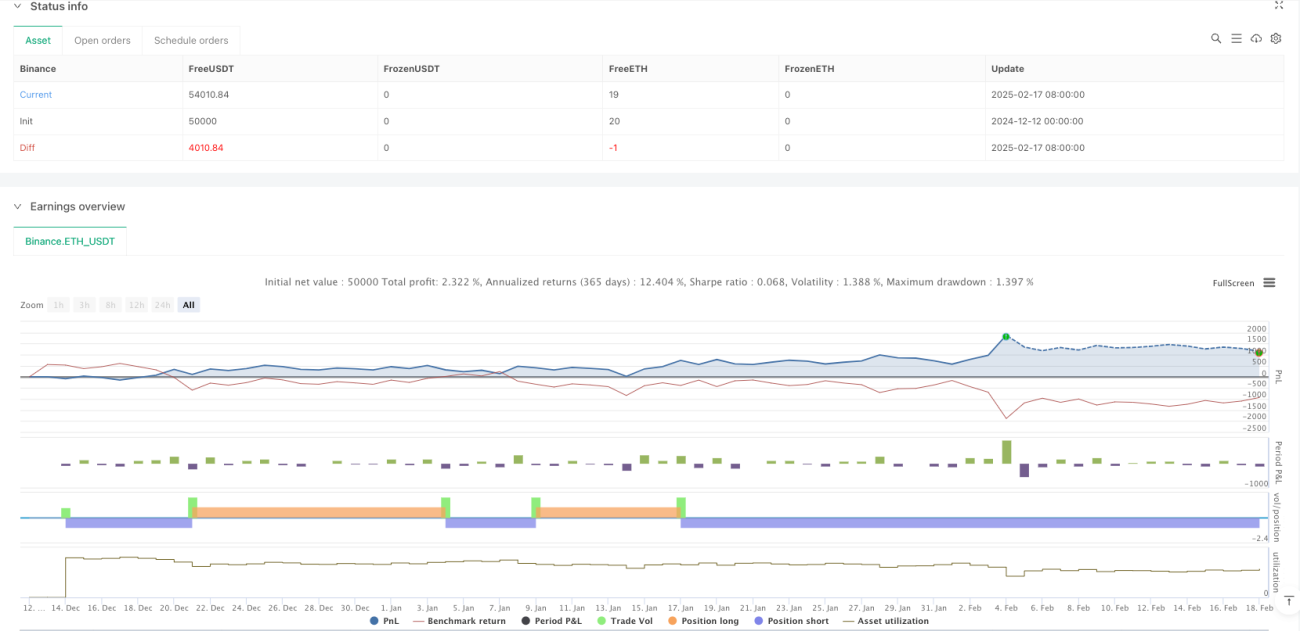Click the green peak marker on PnL line
The width and height of the screenshot is (1300, 631).
pos(1006,337)
